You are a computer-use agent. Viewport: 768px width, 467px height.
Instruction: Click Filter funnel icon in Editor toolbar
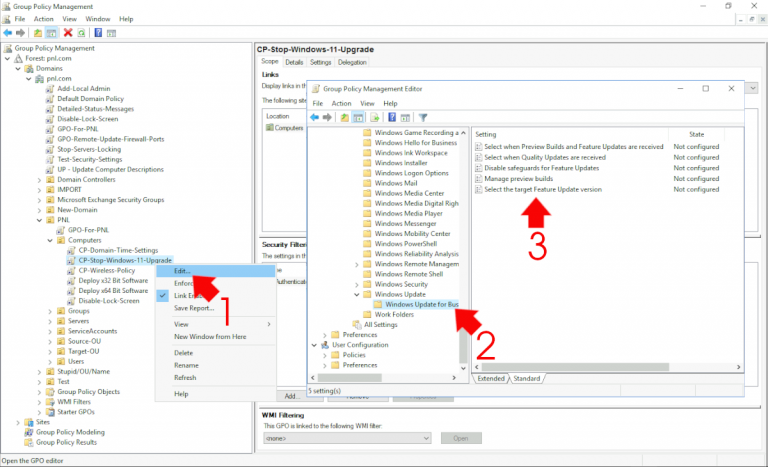point(423,118)
